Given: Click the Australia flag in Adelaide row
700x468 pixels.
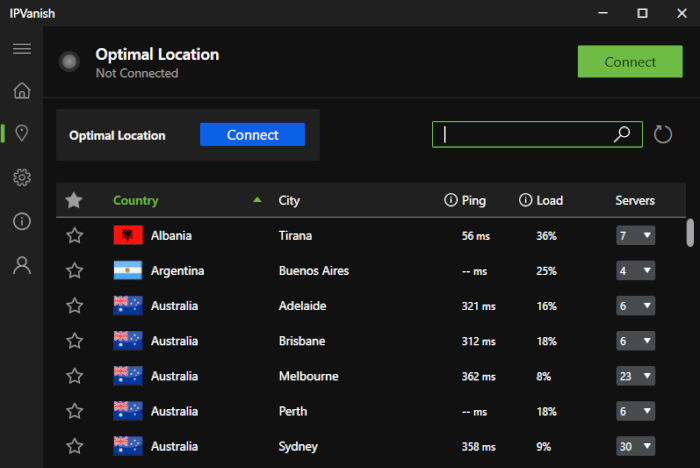Looking at the screenshot, I should point(128,305).
